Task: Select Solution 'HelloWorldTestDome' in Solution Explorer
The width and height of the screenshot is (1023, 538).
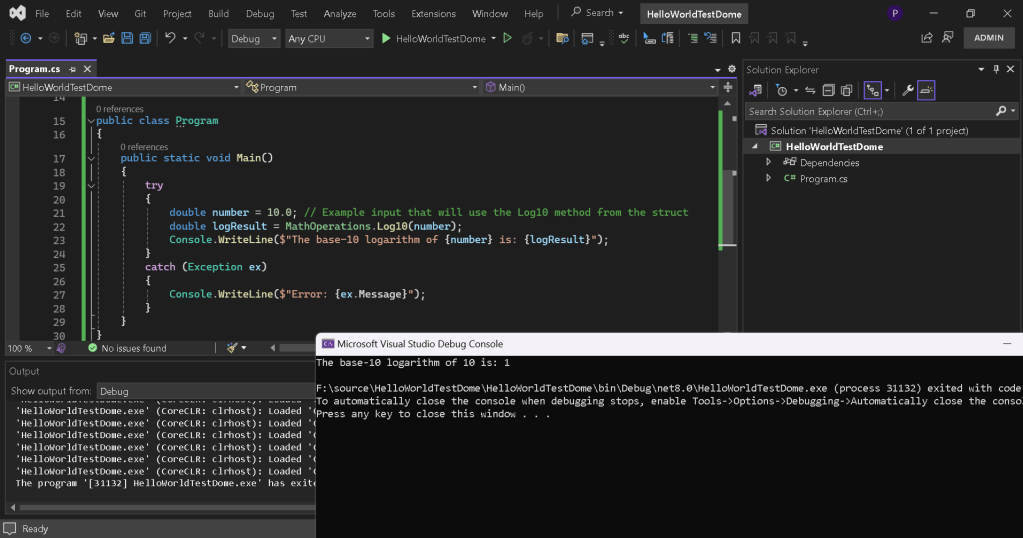Action: point(861,130)
